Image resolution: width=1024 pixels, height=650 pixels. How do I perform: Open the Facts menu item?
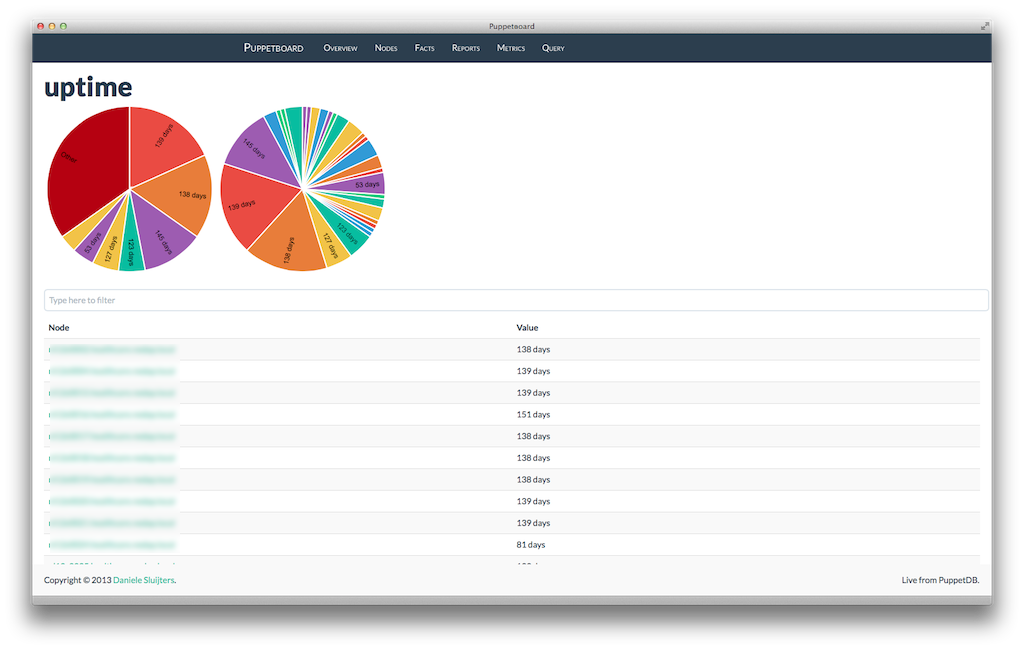[425, 48]
